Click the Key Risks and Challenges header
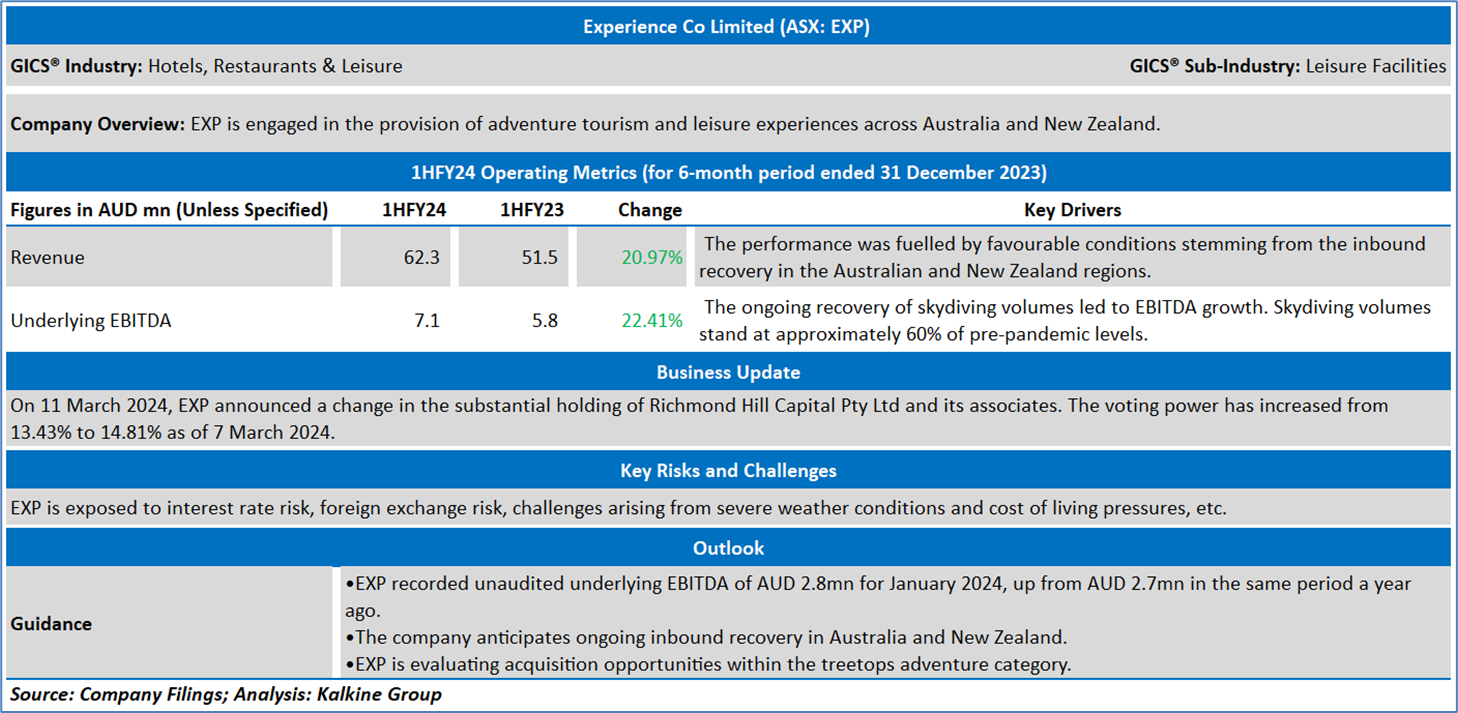The width and height of the screenshot is (1458, 713). 727,470
